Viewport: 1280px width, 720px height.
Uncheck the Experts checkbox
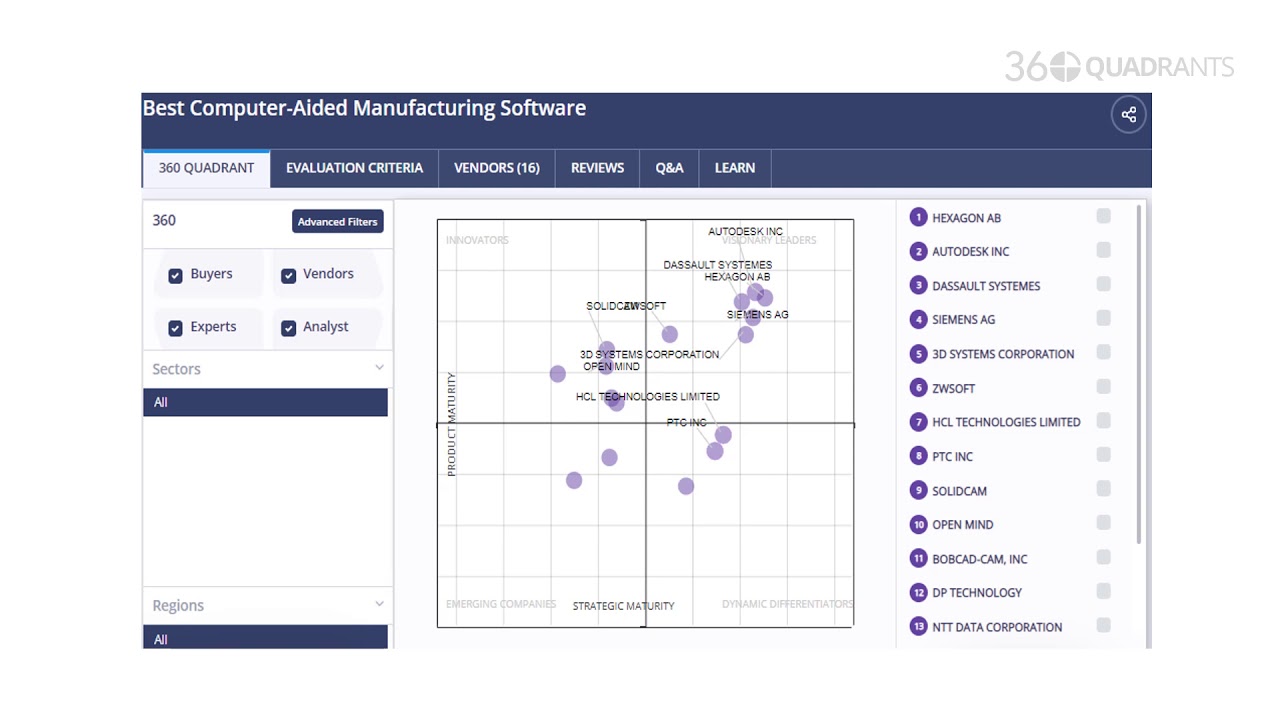point(175,328)
